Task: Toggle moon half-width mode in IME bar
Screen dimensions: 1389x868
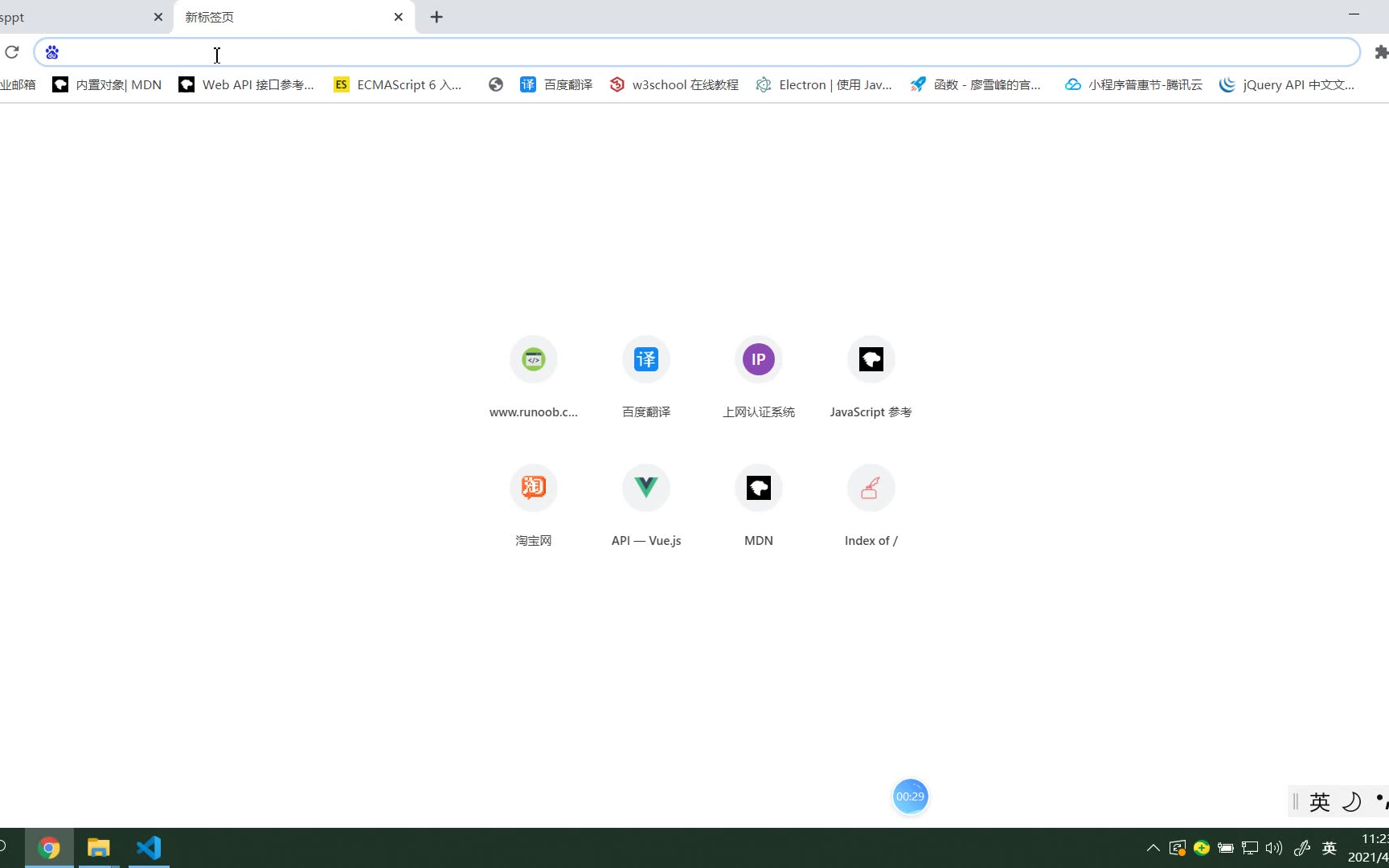Action: click(x=1352, y=801)
